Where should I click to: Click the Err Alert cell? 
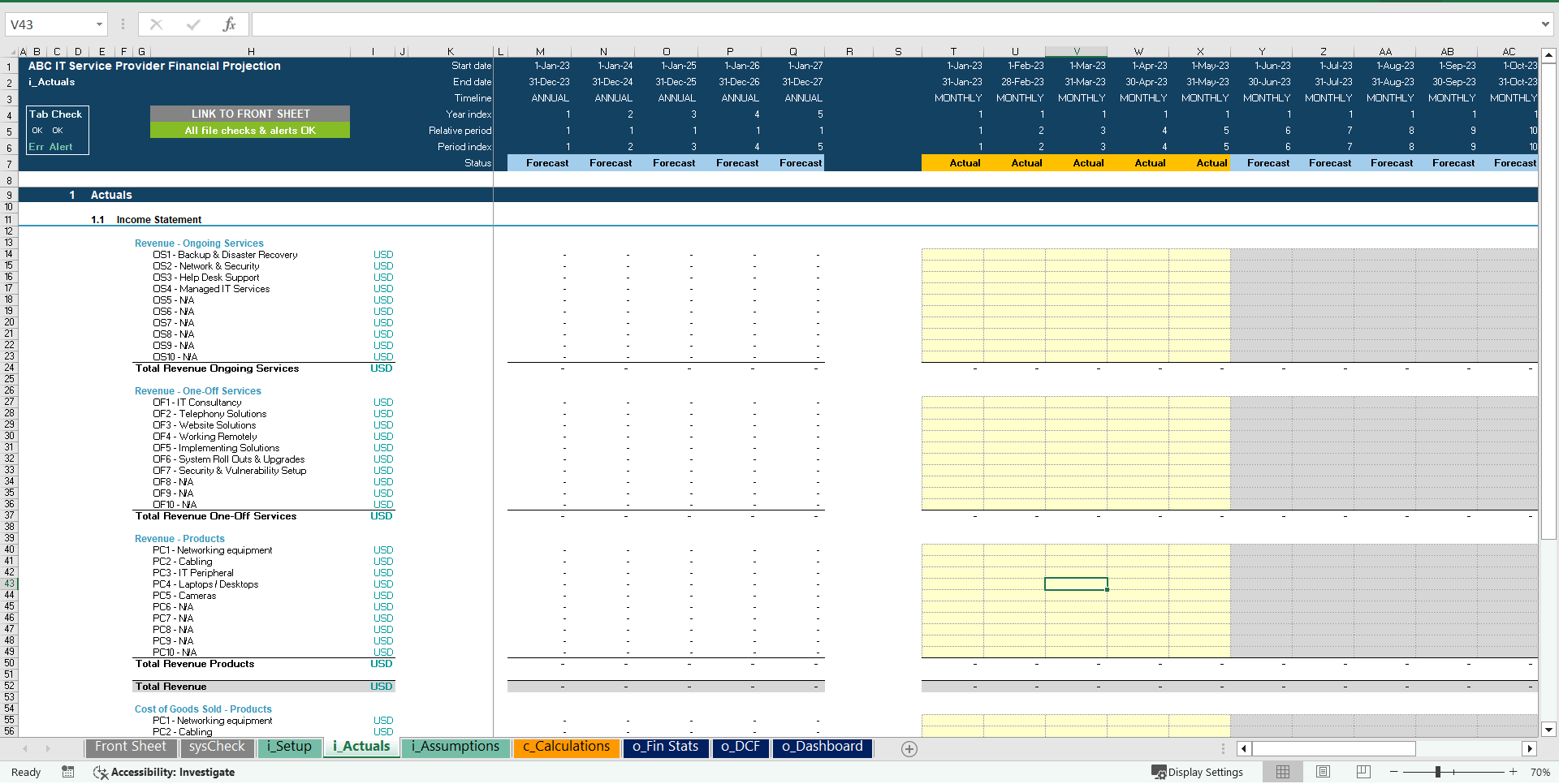click(50, 147)
